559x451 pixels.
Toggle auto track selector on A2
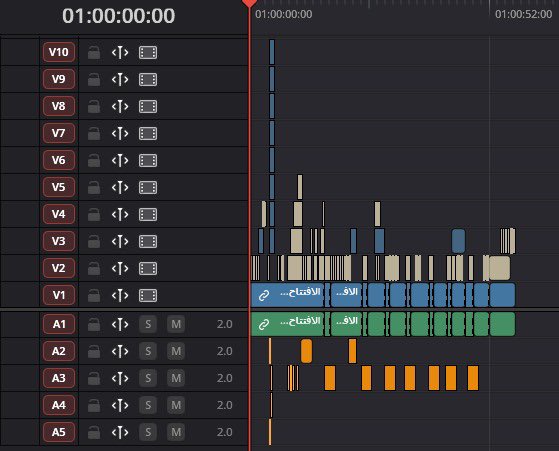pyautogui.click(x=120, y=352)
